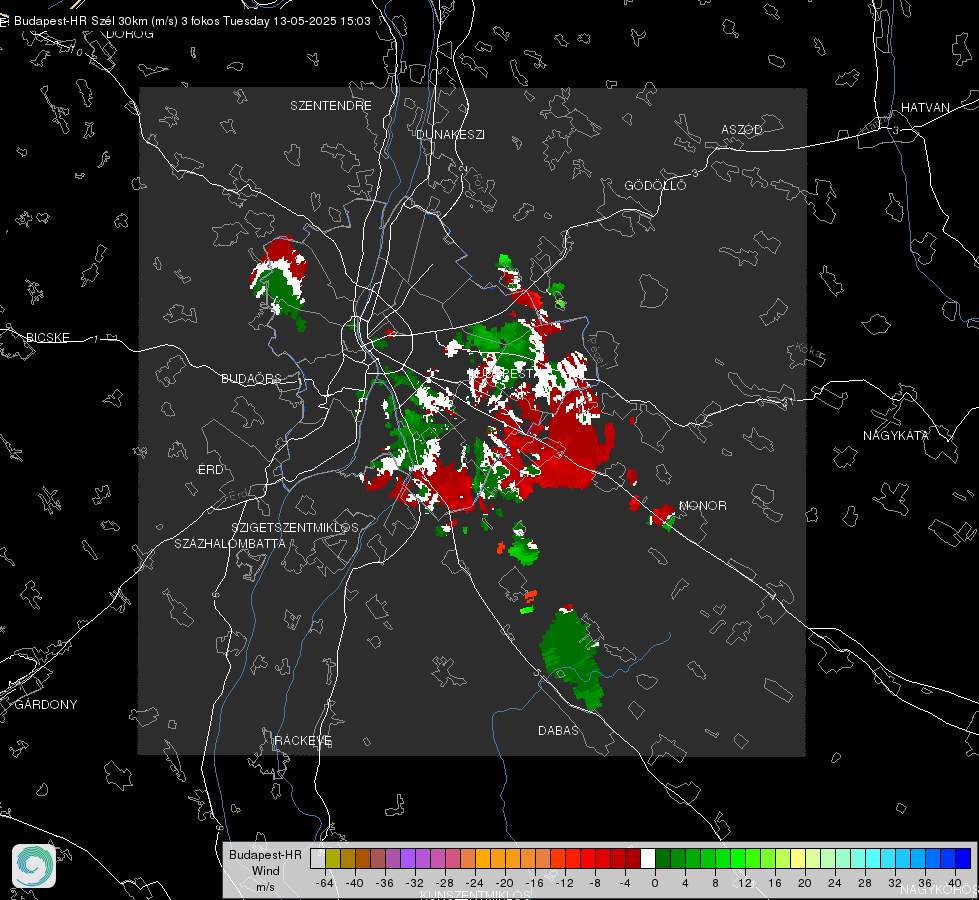Viewport: 979px width, 900px height.
Task: Pick the light gray swatch at the legend's left end
Action: click(x=317, y=858)
